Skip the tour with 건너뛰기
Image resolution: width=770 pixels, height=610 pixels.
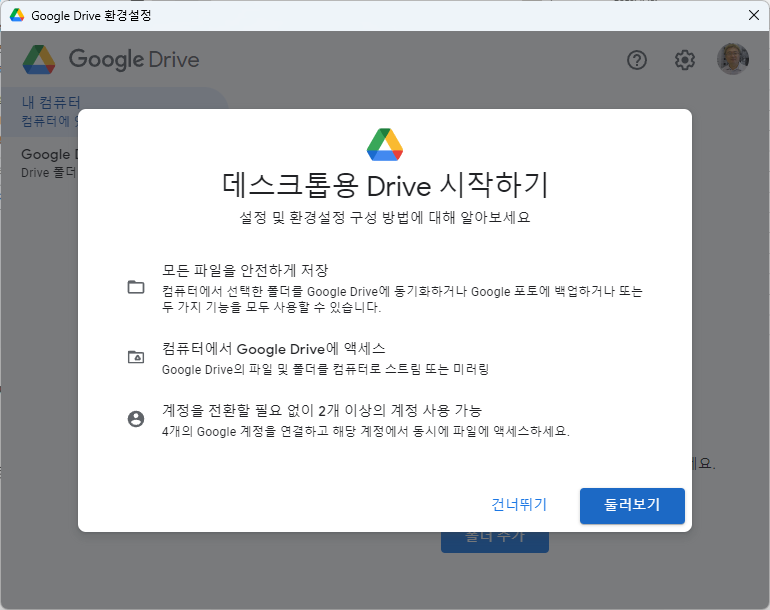[x=519, y=504]
